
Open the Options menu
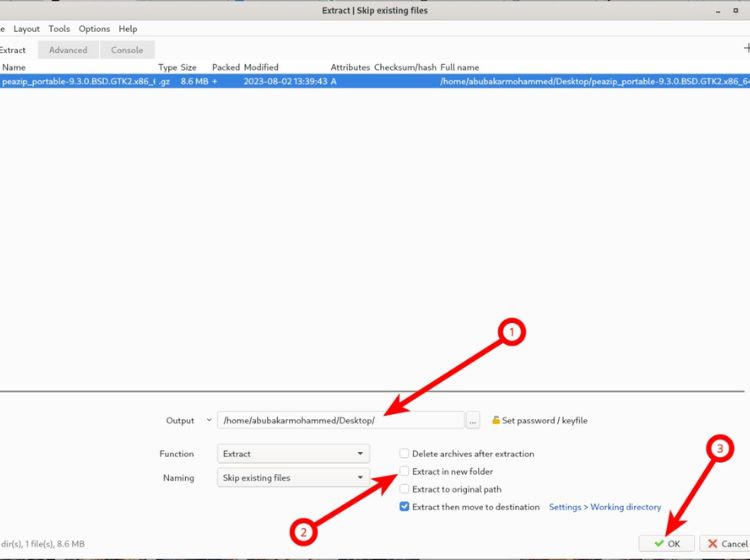94,29
